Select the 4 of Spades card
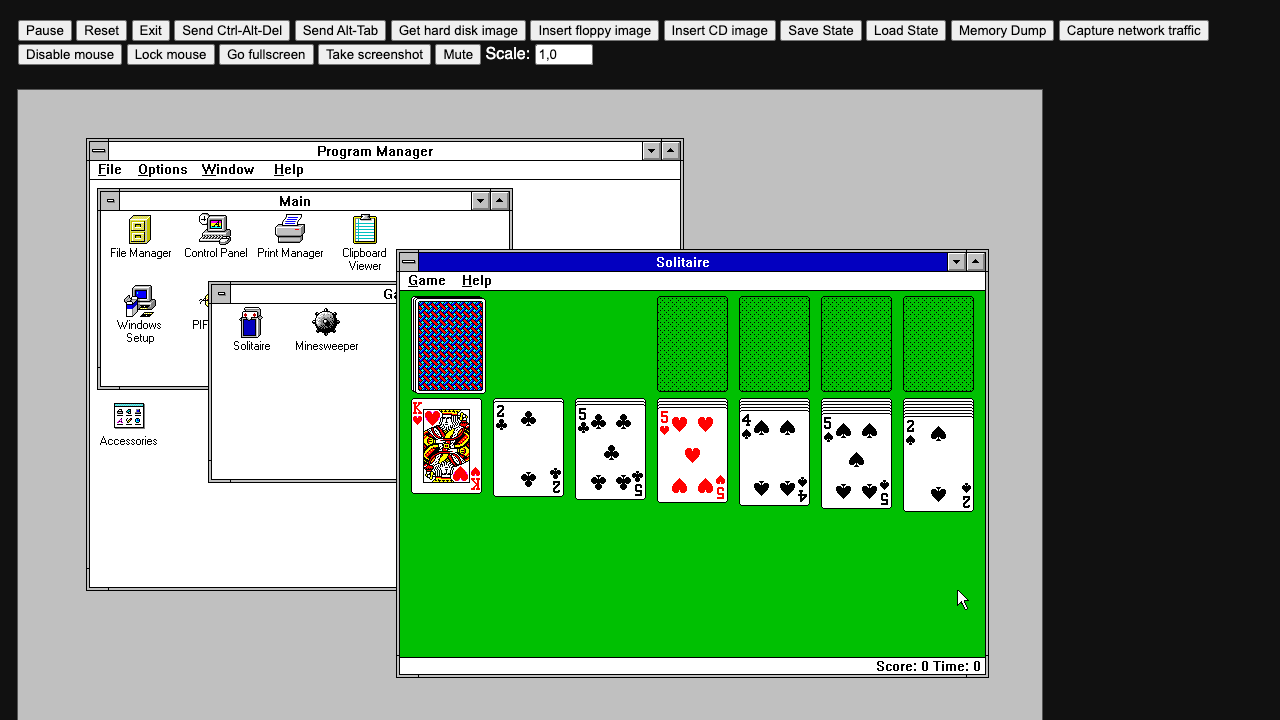The width and height of the screenshot is (1280, 720). tap(775, 458)
